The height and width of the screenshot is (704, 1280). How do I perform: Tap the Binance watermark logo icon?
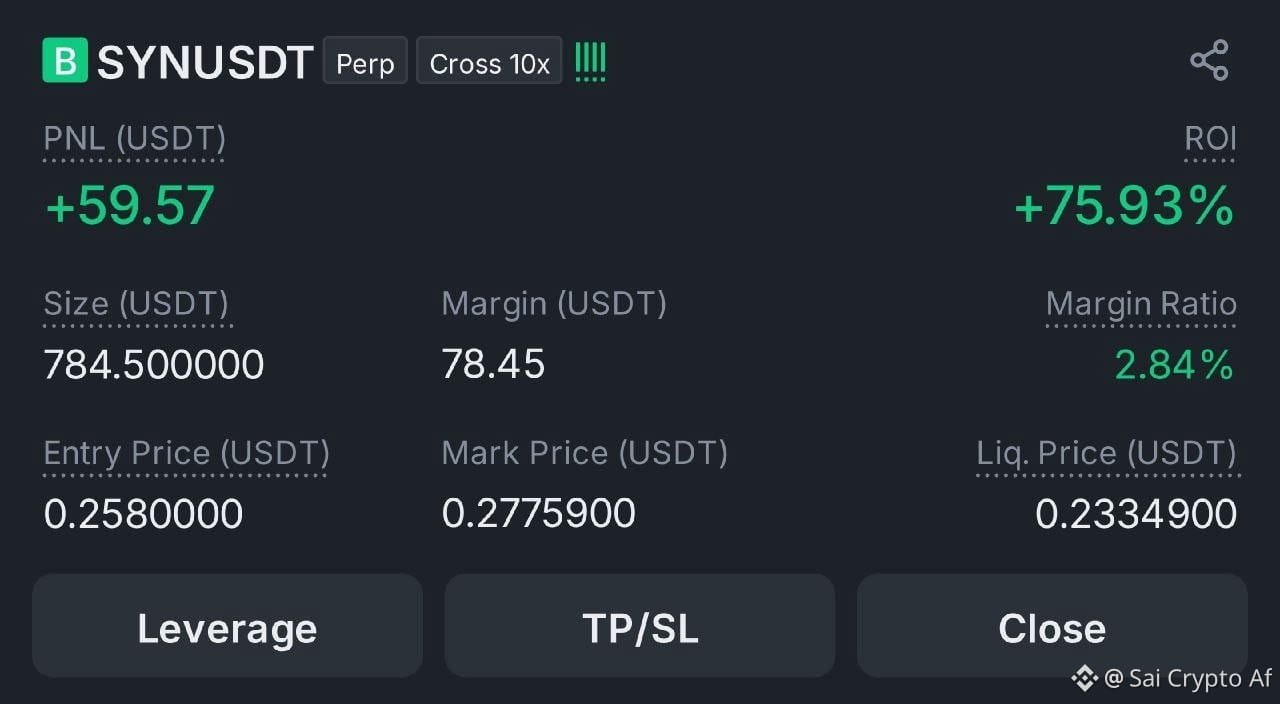click(x=1084, y=678)
